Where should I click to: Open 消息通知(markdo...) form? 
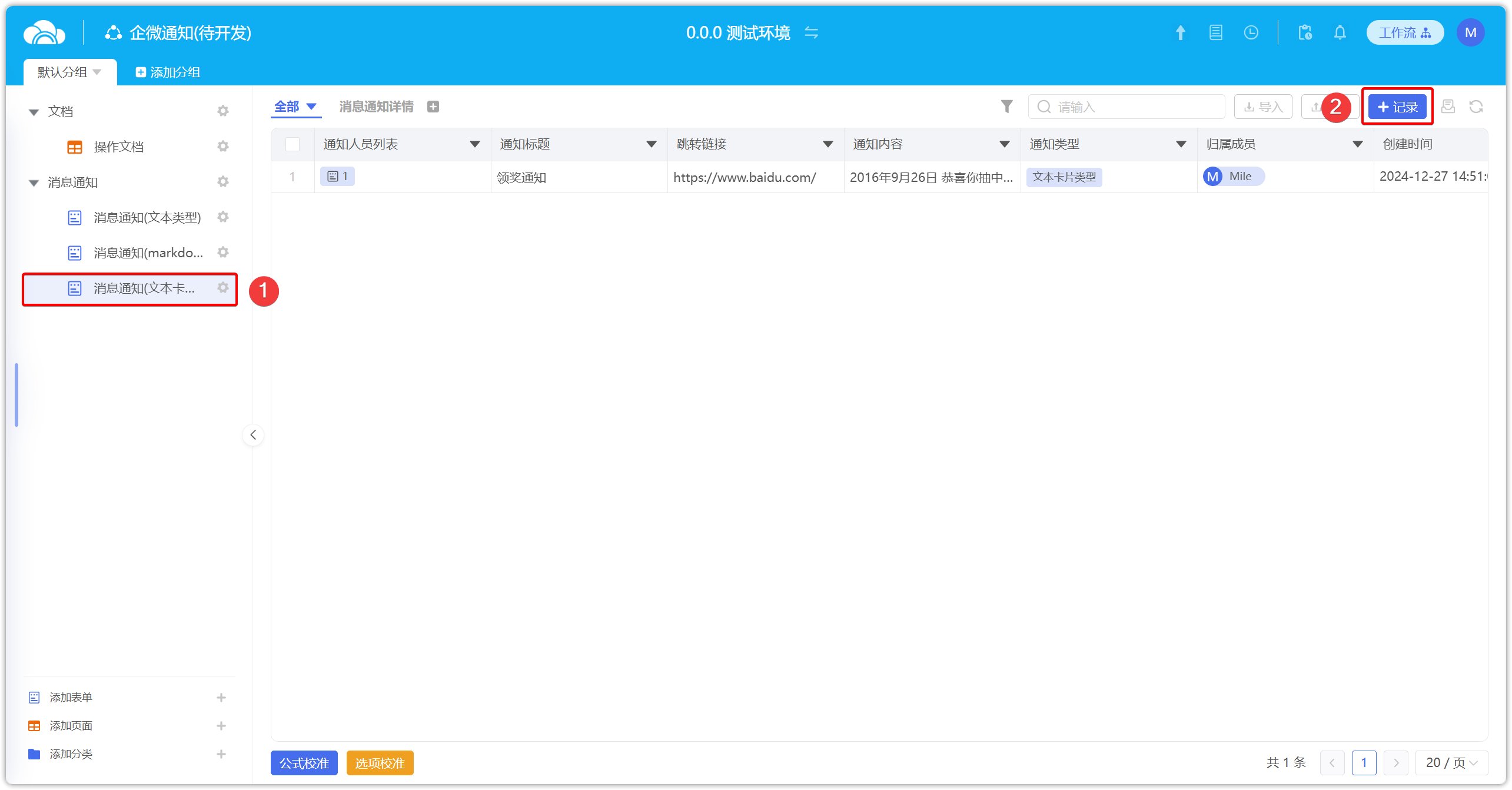point(148,253)
